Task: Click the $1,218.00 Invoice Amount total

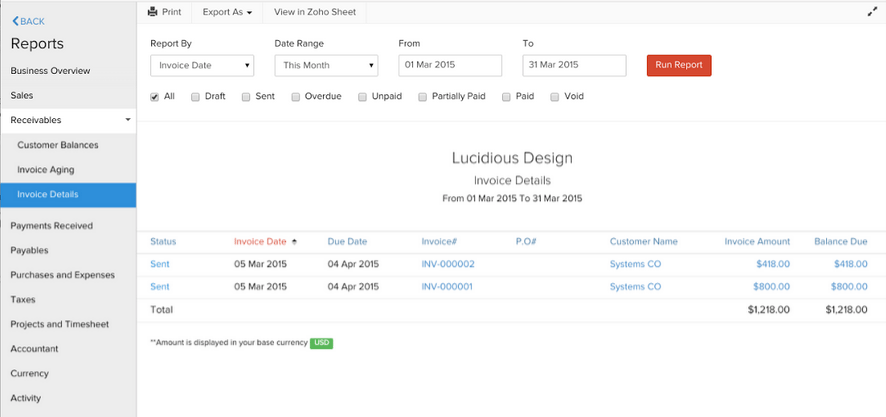Action: [x=769, y=310]
